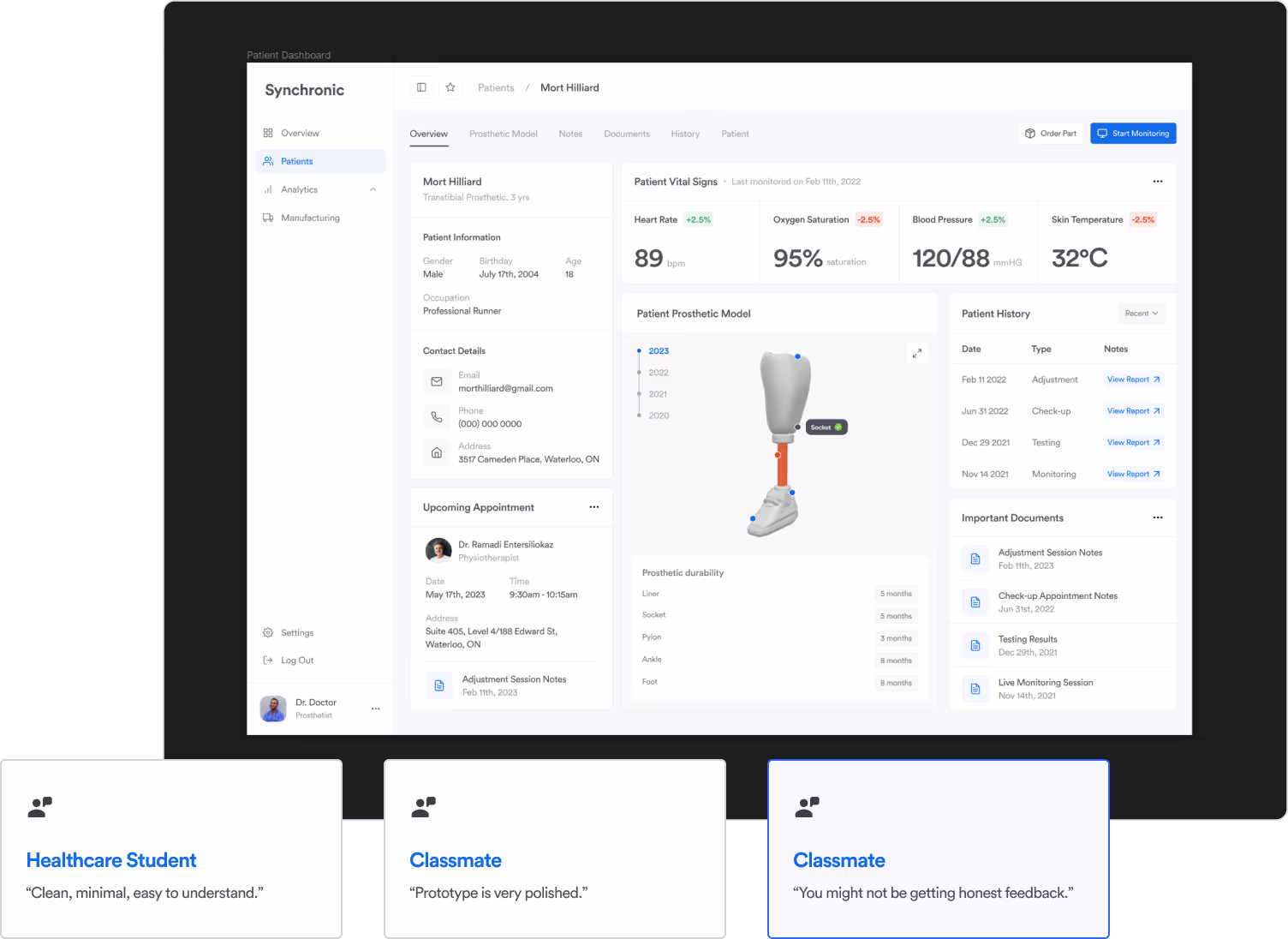View Report for Dec 29 2021 testing

pos(1133,443)
